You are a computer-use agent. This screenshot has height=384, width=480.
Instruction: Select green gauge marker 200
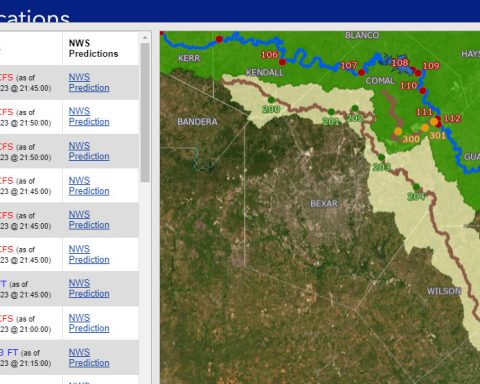[x=271, y=100]
